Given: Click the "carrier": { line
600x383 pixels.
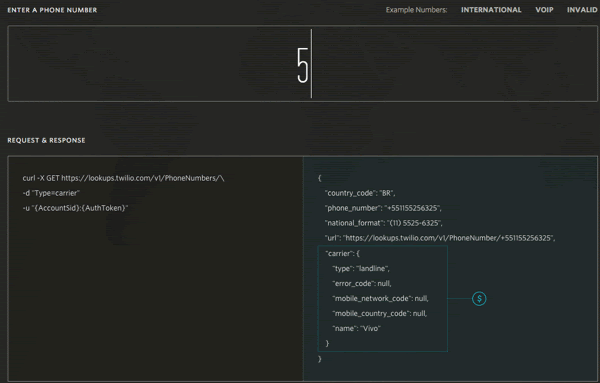Looking at the screenshot, I should click(342, 253).
